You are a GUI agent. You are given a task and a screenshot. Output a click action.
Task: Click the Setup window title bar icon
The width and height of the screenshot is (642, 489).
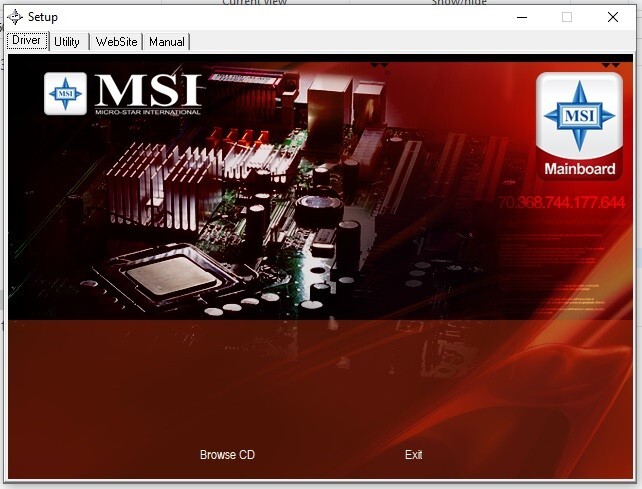(15, 17)
